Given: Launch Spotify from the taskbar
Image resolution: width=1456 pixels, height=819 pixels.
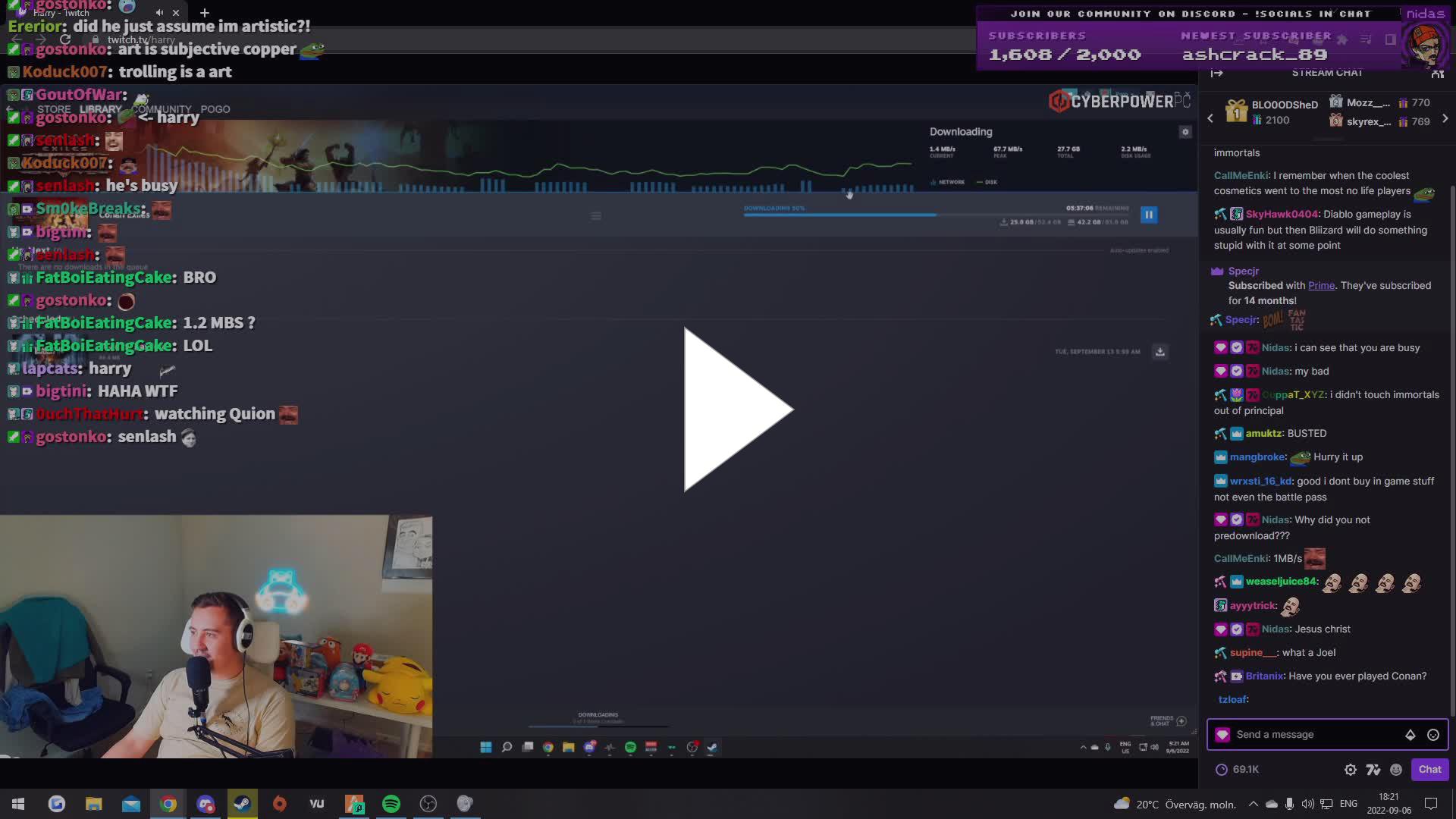Looking at the screenshot, I should coord(391,803).
